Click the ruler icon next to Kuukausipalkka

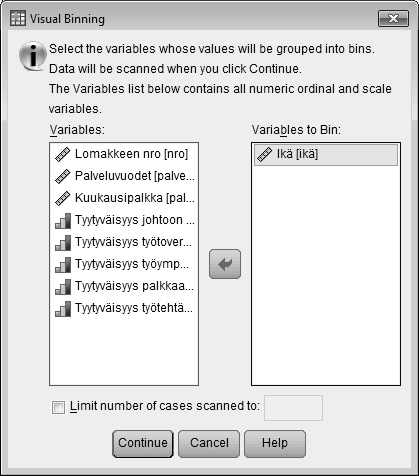(x=63, y=198)
